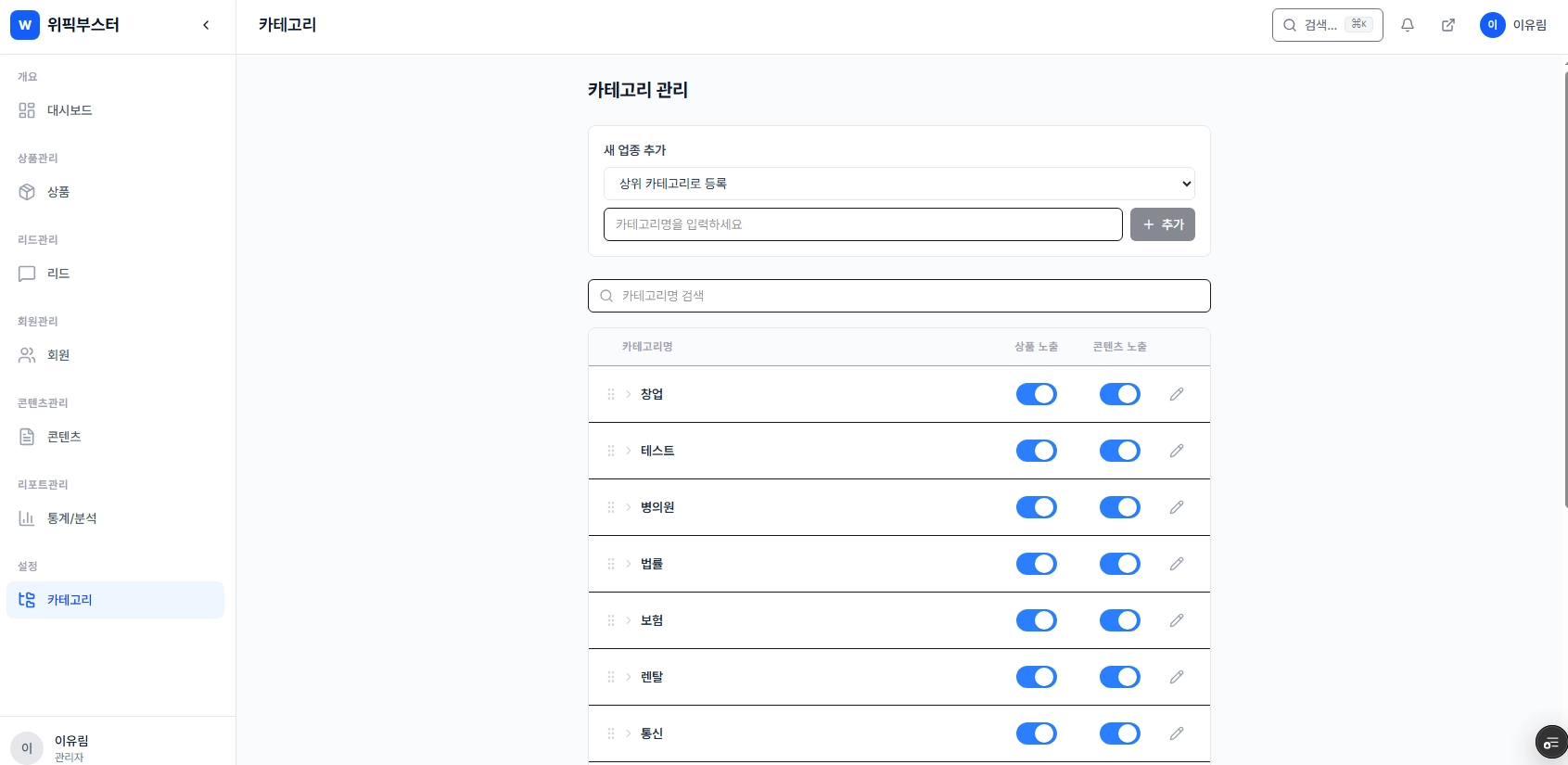
Task: Edit the 창업 category with pencil icon
Action: coord(1177,394)
